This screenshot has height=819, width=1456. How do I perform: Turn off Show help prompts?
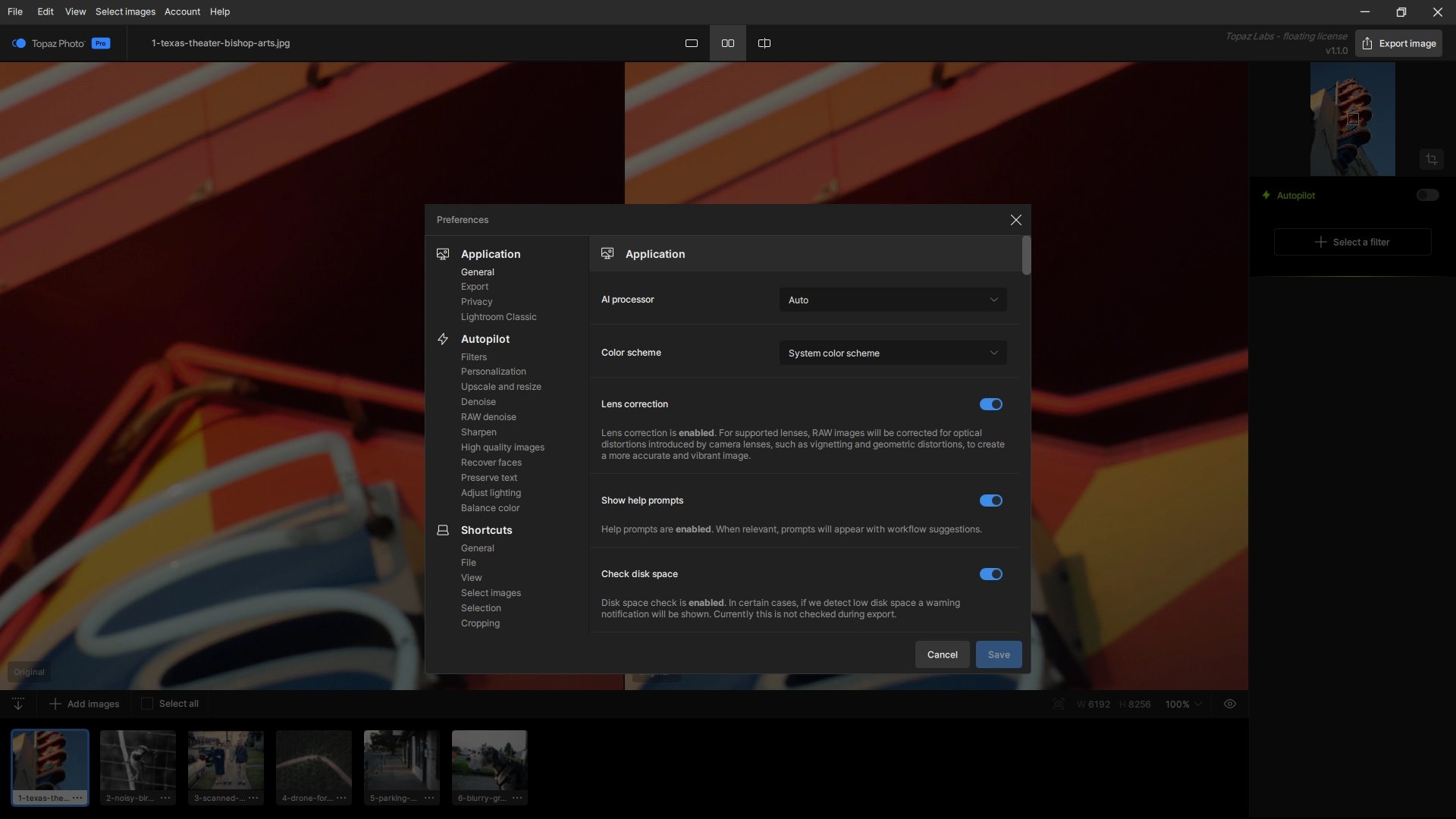pyautogui.click(x=990, y=500)
